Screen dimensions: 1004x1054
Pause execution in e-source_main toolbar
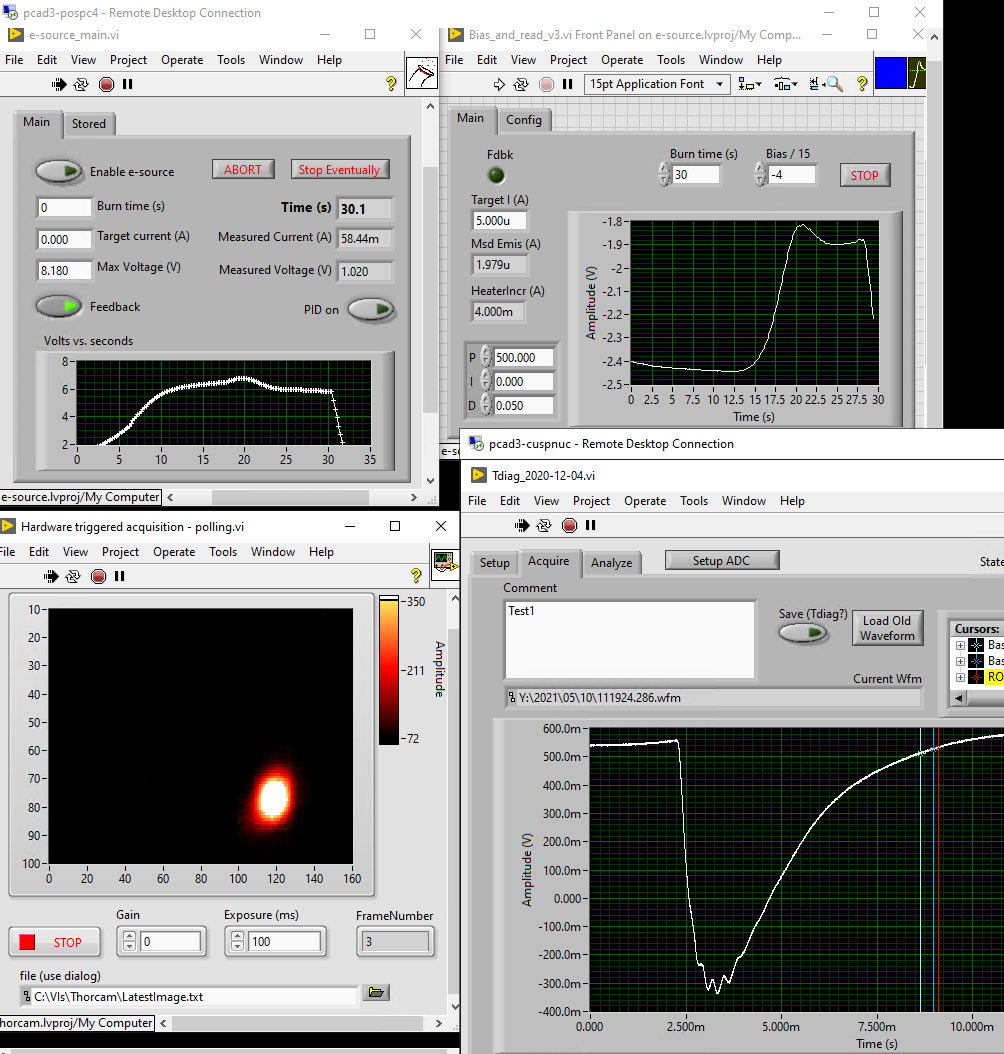click(x=128, y=85)
